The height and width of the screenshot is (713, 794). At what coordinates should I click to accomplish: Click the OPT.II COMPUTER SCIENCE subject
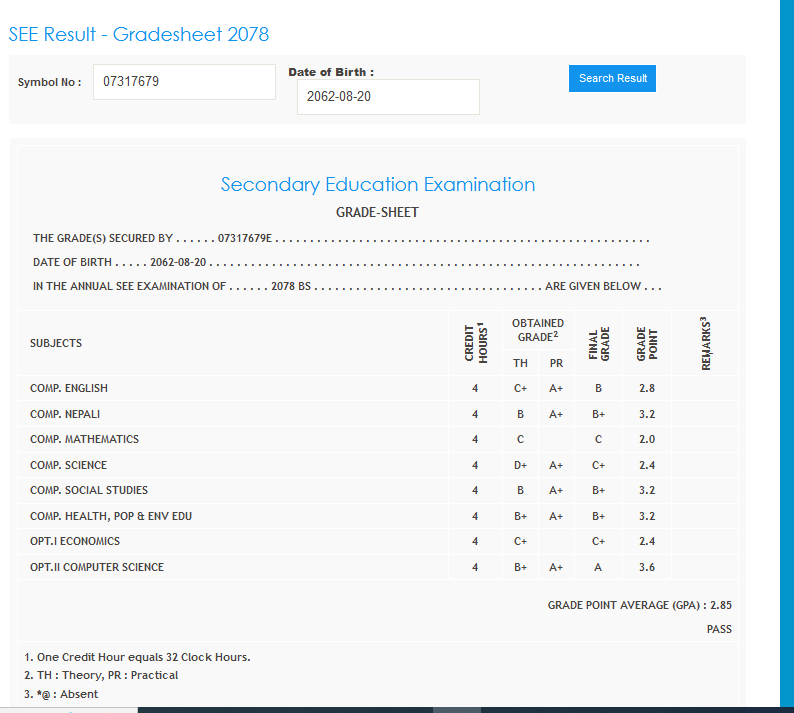click(97, 567)
